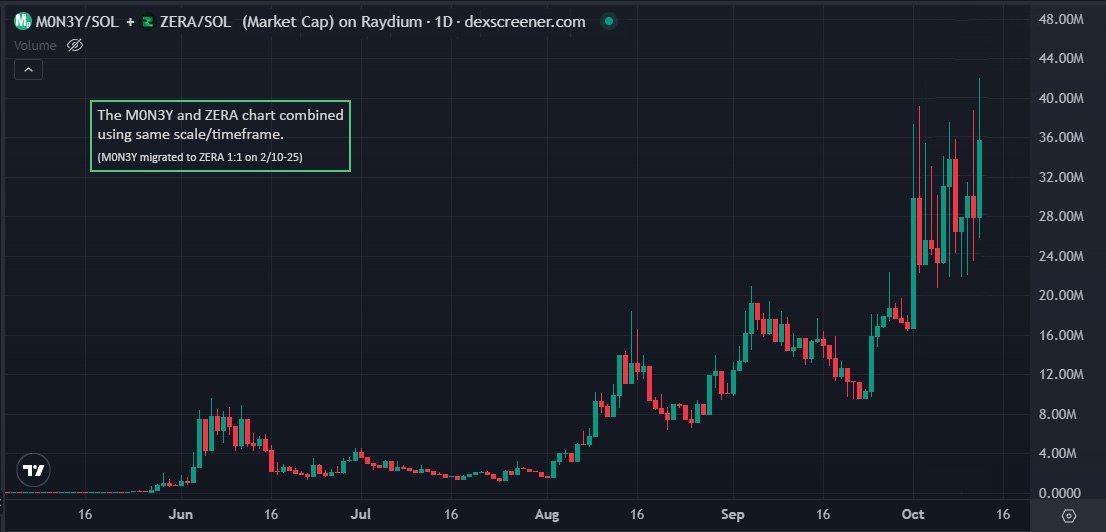Click the 44.00M price axis label

[x=1060, y=59]
